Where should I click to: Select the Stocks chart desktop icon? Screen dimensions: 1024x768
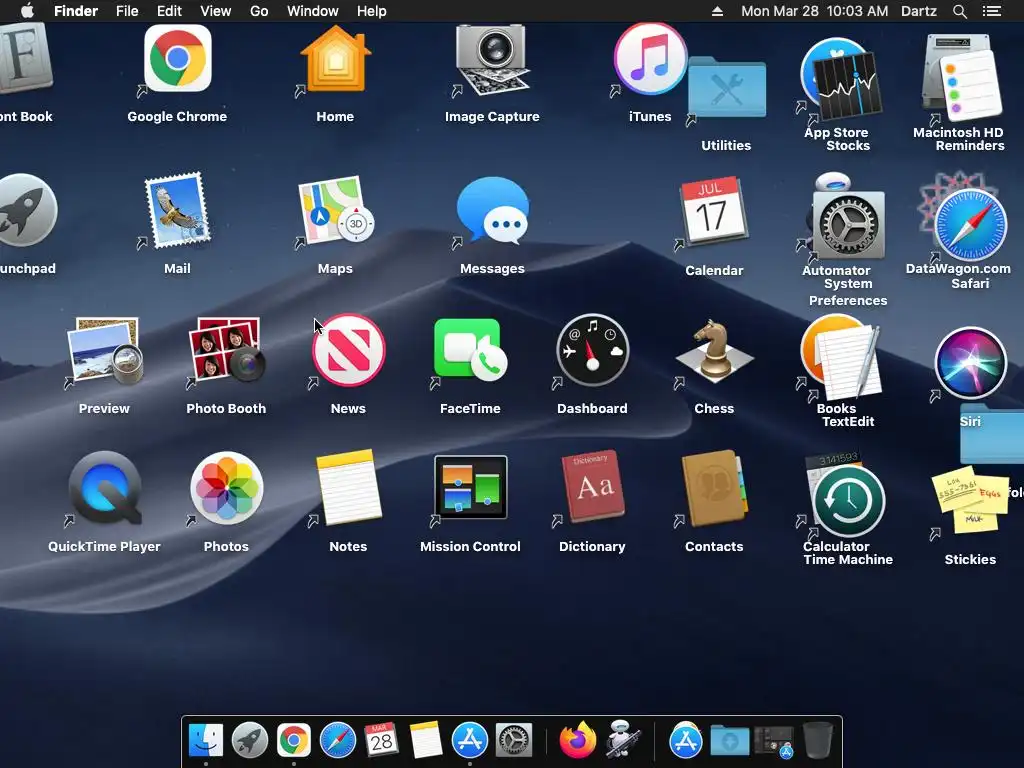pos(850,86)
